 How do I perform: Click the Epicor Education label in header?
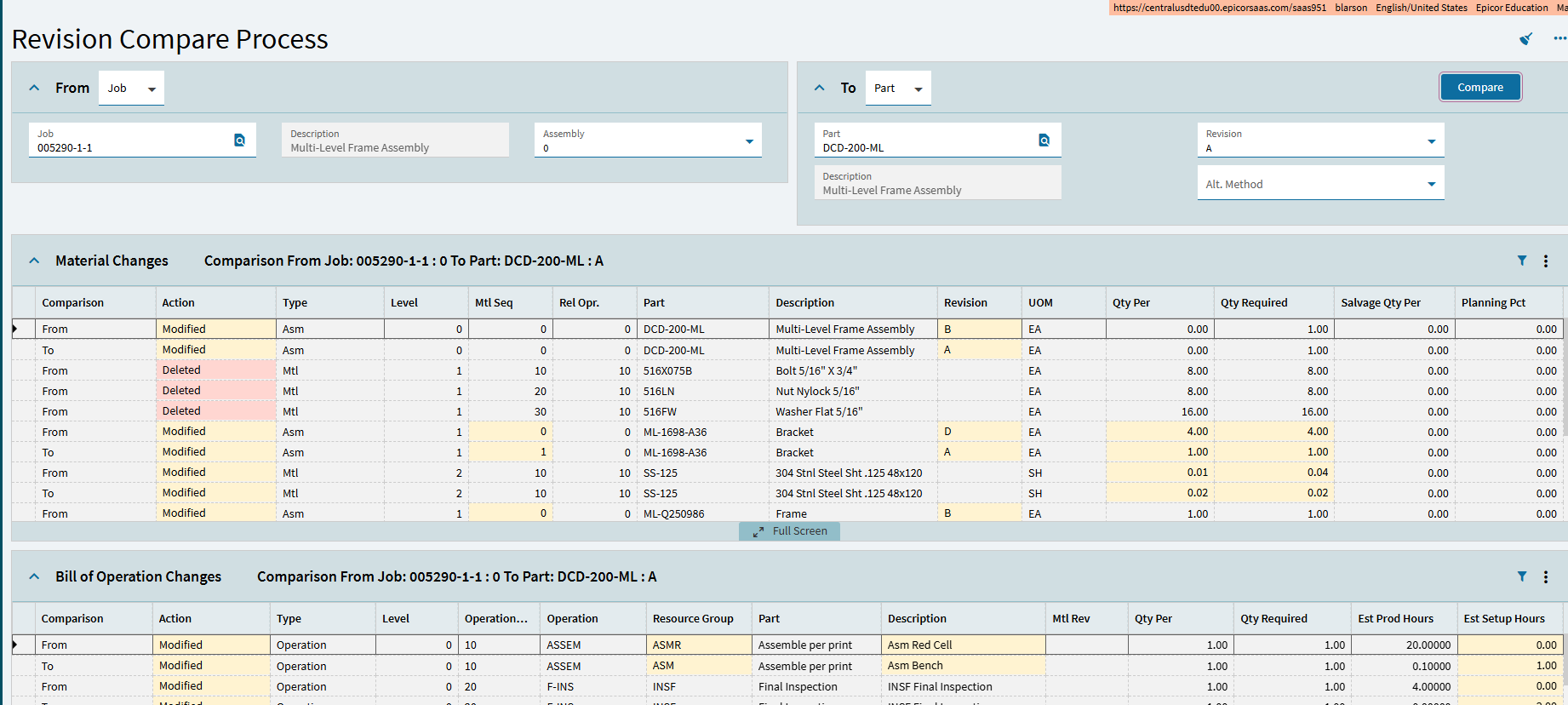pos(1512,8)
